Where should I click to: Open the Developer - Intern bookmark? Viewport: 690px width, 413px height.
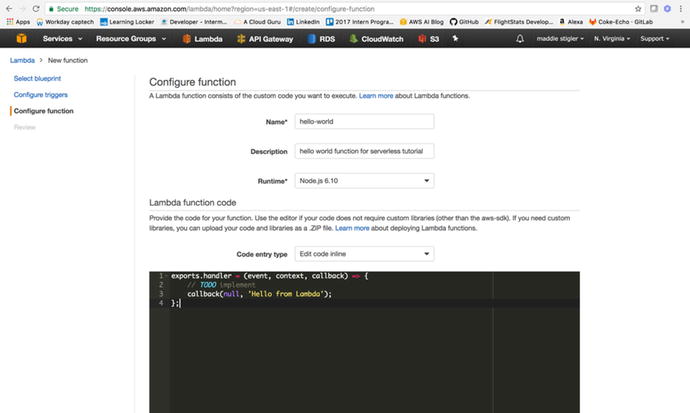click(x=194, y=22)
